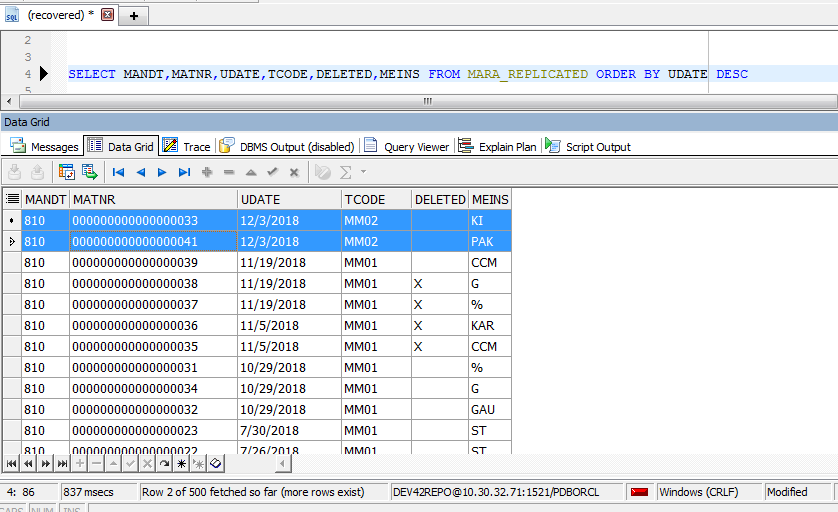Select cell 000000000000000033 in MATNR column
Viewport: 838px width, 512px height.
click(x=153, y=220)
